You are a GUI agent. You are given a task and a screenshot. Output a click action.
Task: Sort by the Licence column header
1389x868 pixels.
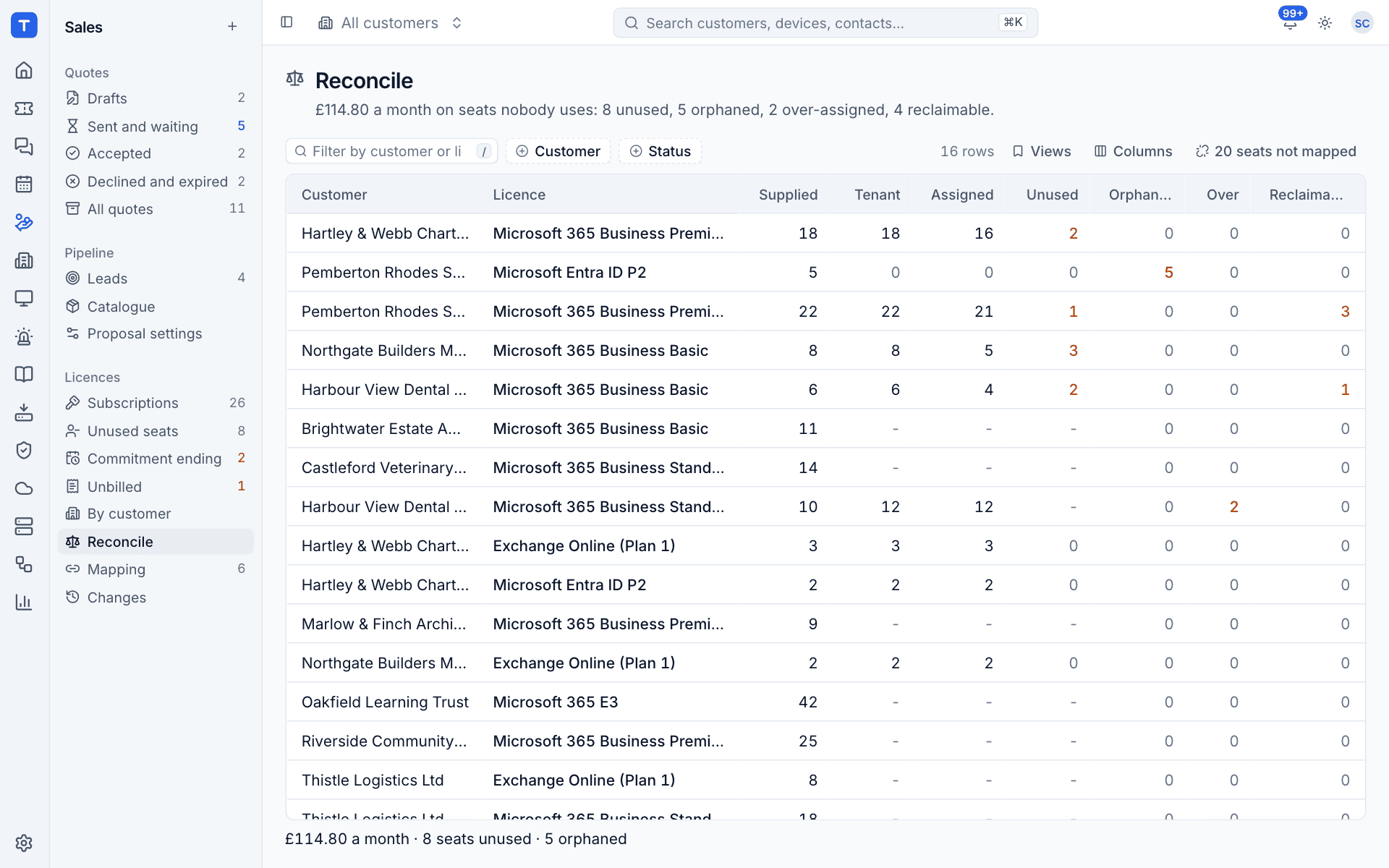pyautogui.click(x=519, y=195)
